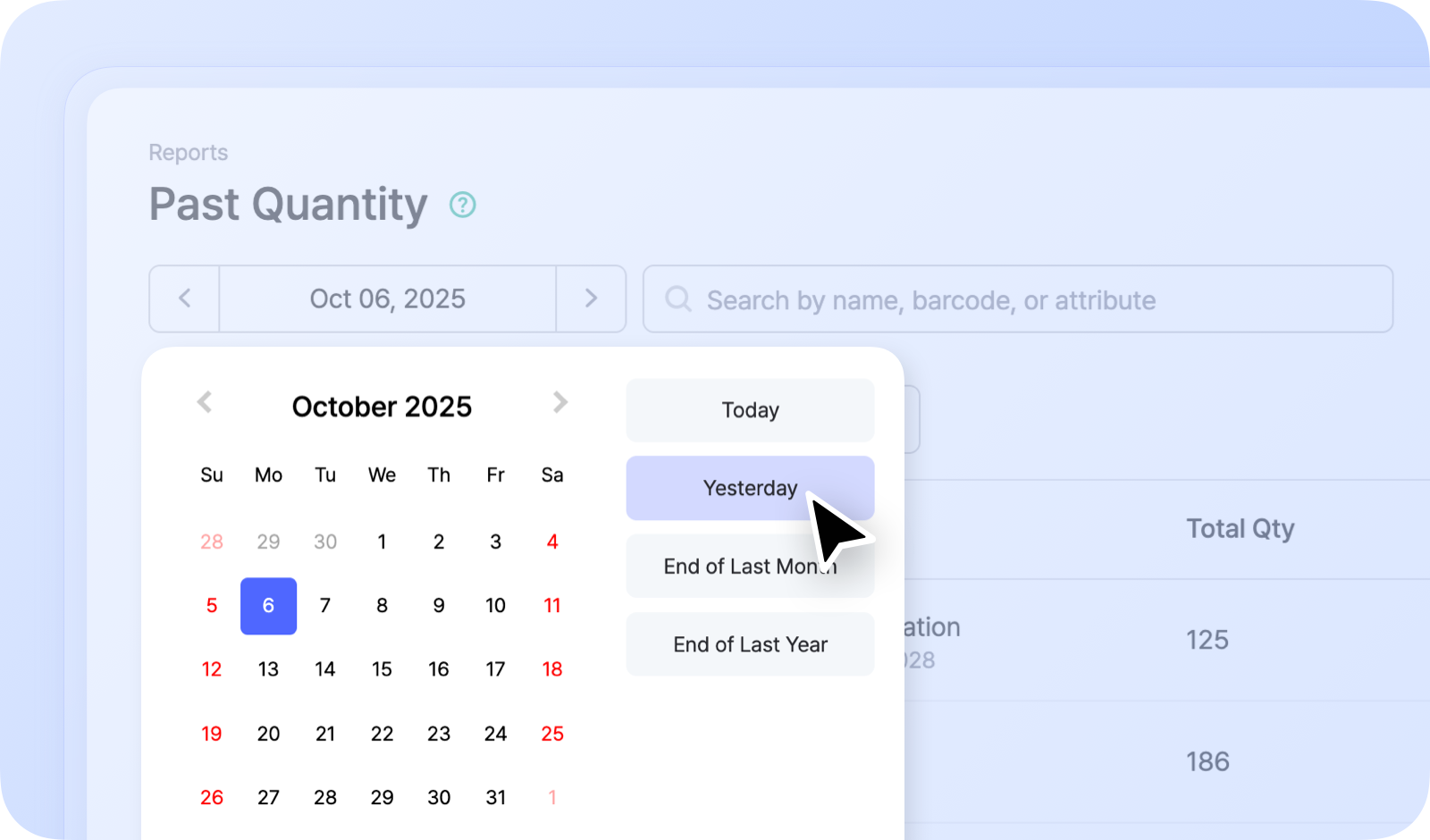Show next month in calendar
This screenshot has height=840, width=1430.
pyautogui.click(x=560, y=402)
